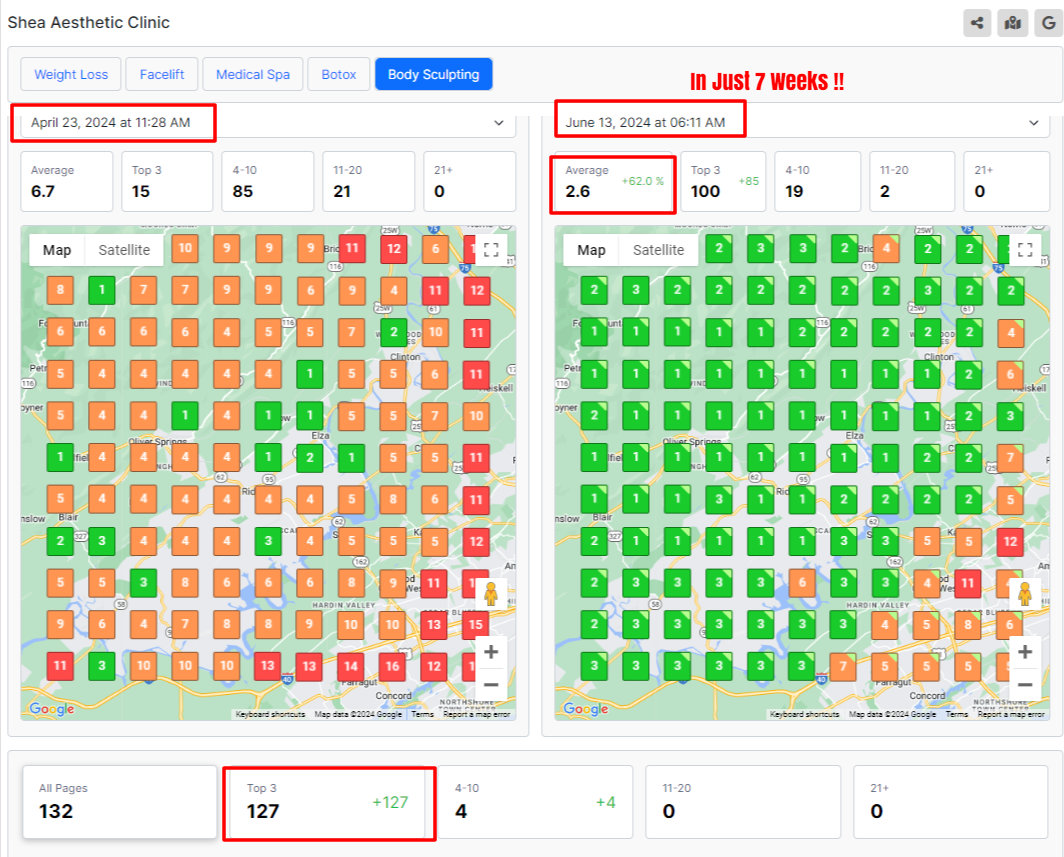Select Street View pegman on left map
Image resolution: width=1064 pixels, height=857 pixels.
coord(491,594)
